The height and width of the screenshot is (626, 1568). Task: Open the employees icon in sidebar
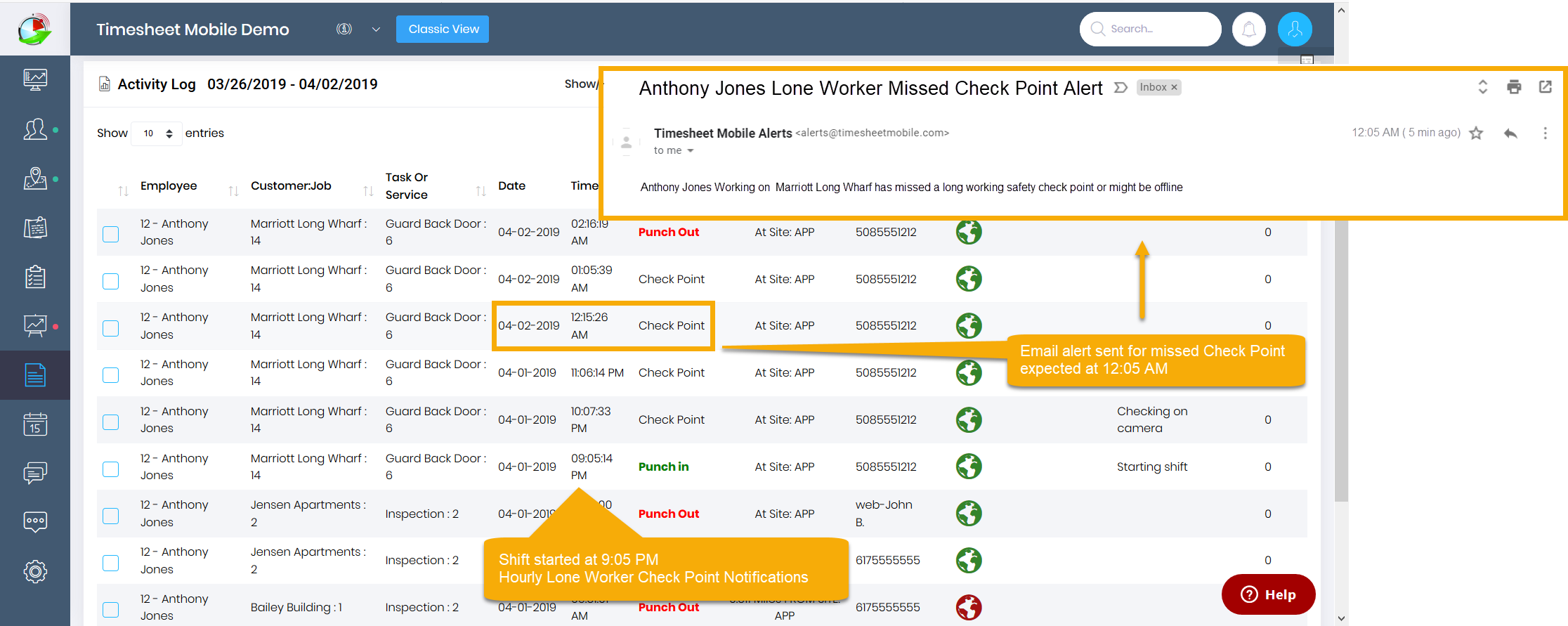pyautogui.click(x=35, y=129)
